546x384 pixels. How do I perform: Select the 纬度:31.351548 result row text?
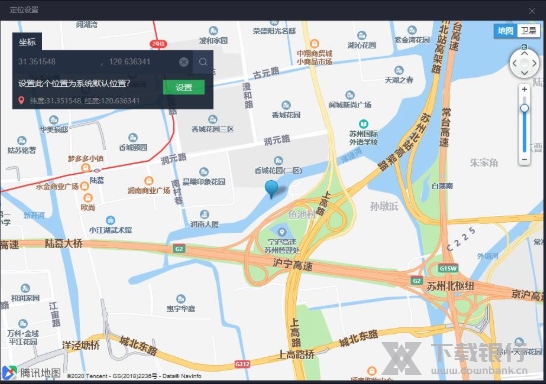[85, 101]
